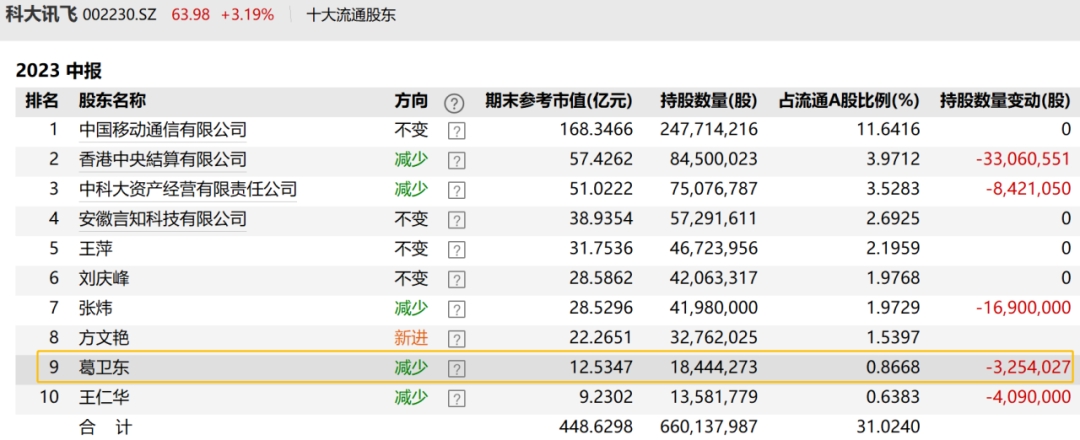
Task: Click the question icon in 王仁华 row
Action: (x=456, y=399)
